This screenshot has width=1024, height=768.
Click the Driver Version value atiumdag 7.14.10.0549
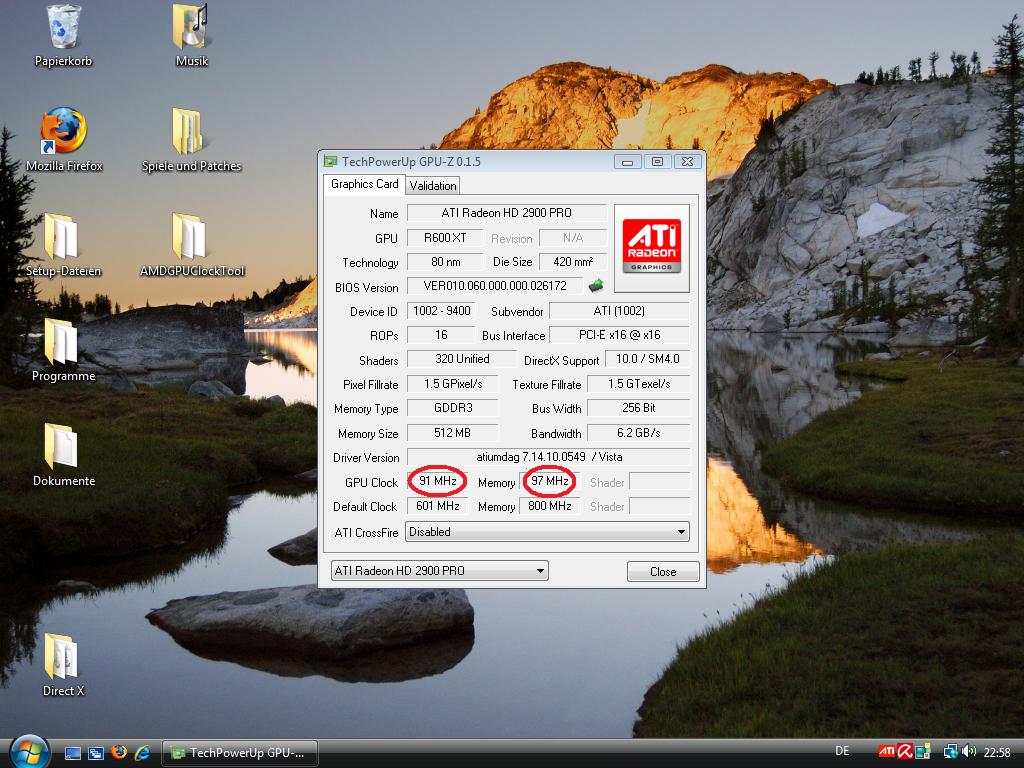549,457
